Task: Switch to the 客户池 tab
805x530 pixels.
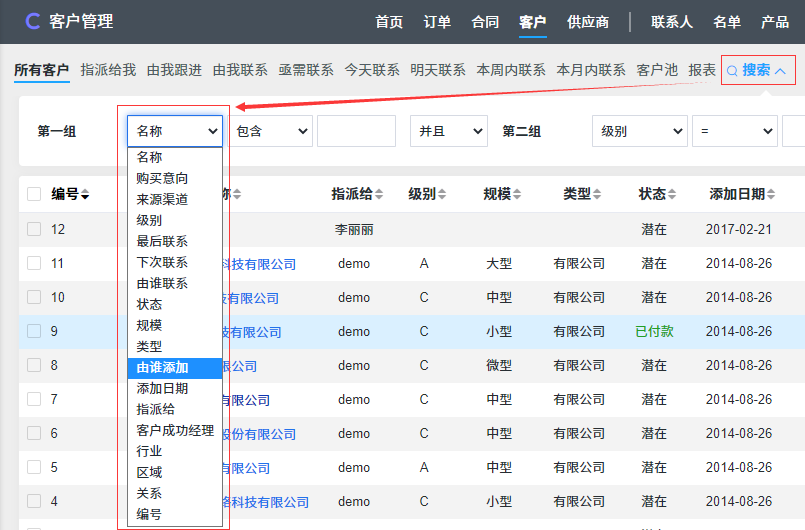Action: (x=657, y=70)
